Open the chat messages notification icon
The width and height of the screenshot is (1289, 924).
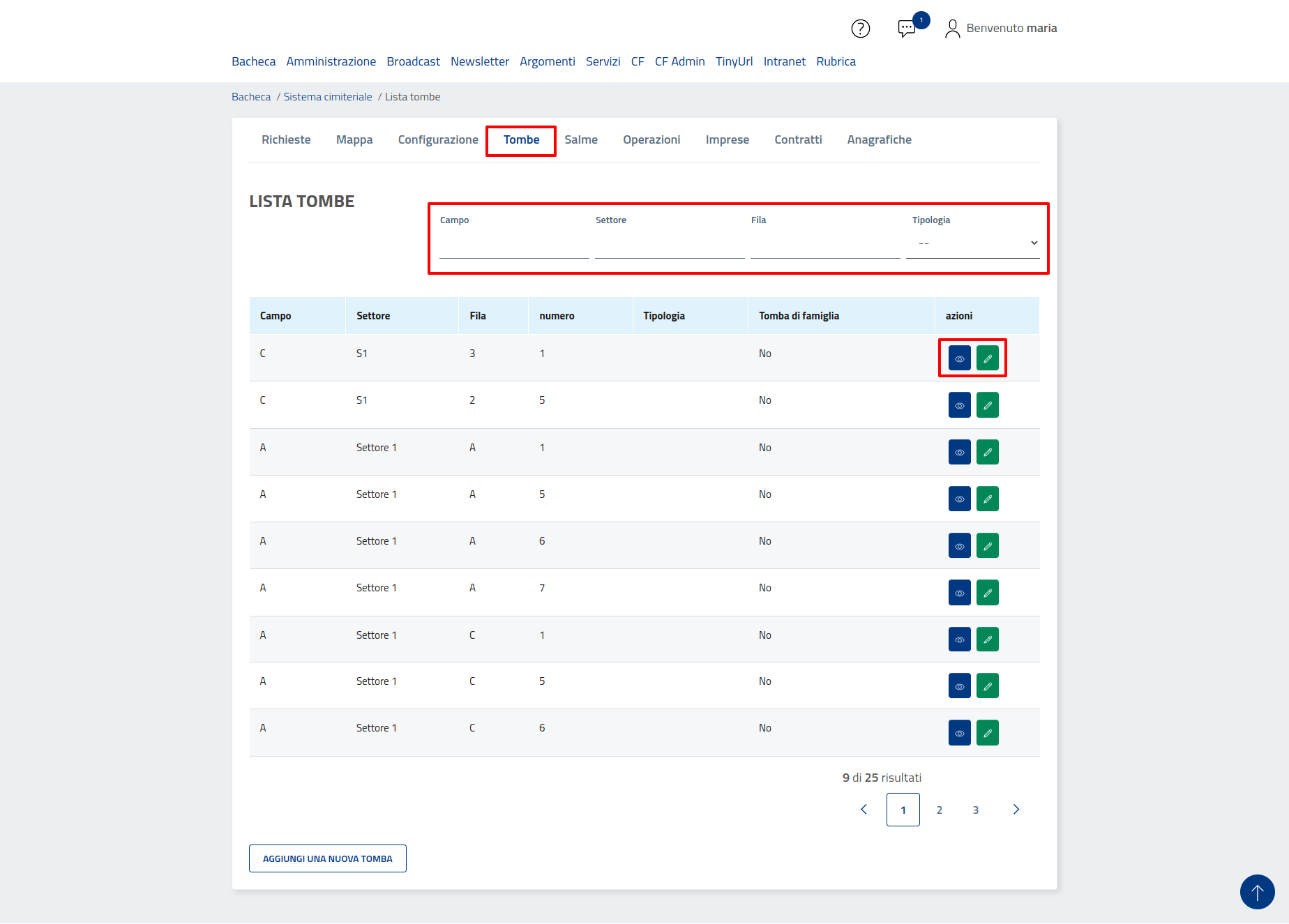907,29
